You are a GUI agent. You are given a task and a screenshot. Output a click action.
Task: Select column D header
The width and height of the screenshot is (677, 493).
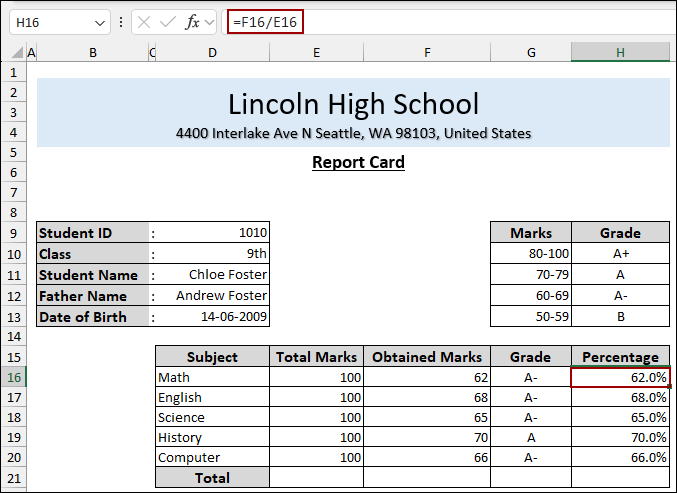point(212,53)
